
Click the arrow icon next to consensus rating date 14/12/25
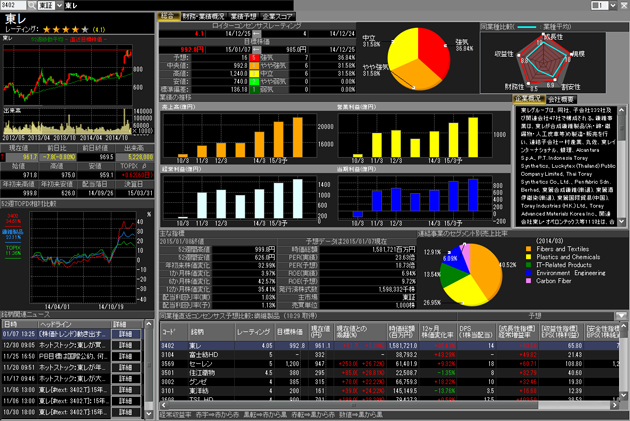(256, 34)
